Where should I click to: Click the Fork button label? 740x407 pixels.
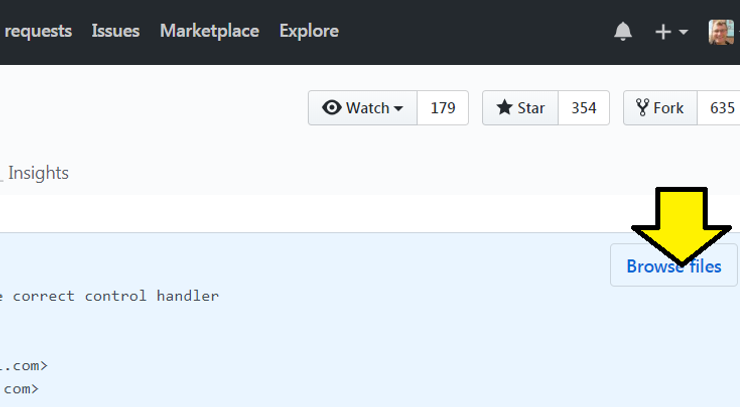point(668,108)
